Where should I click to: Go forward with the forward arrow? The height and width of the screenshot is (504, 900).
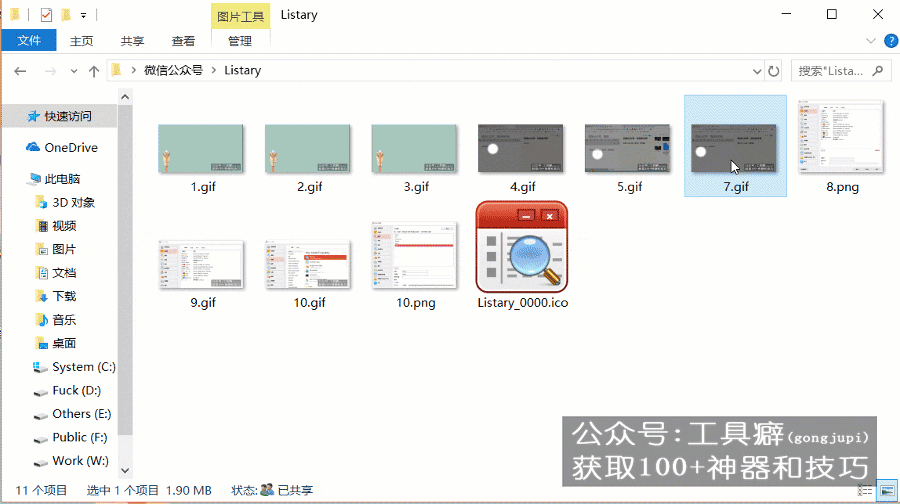click(51, 71)
